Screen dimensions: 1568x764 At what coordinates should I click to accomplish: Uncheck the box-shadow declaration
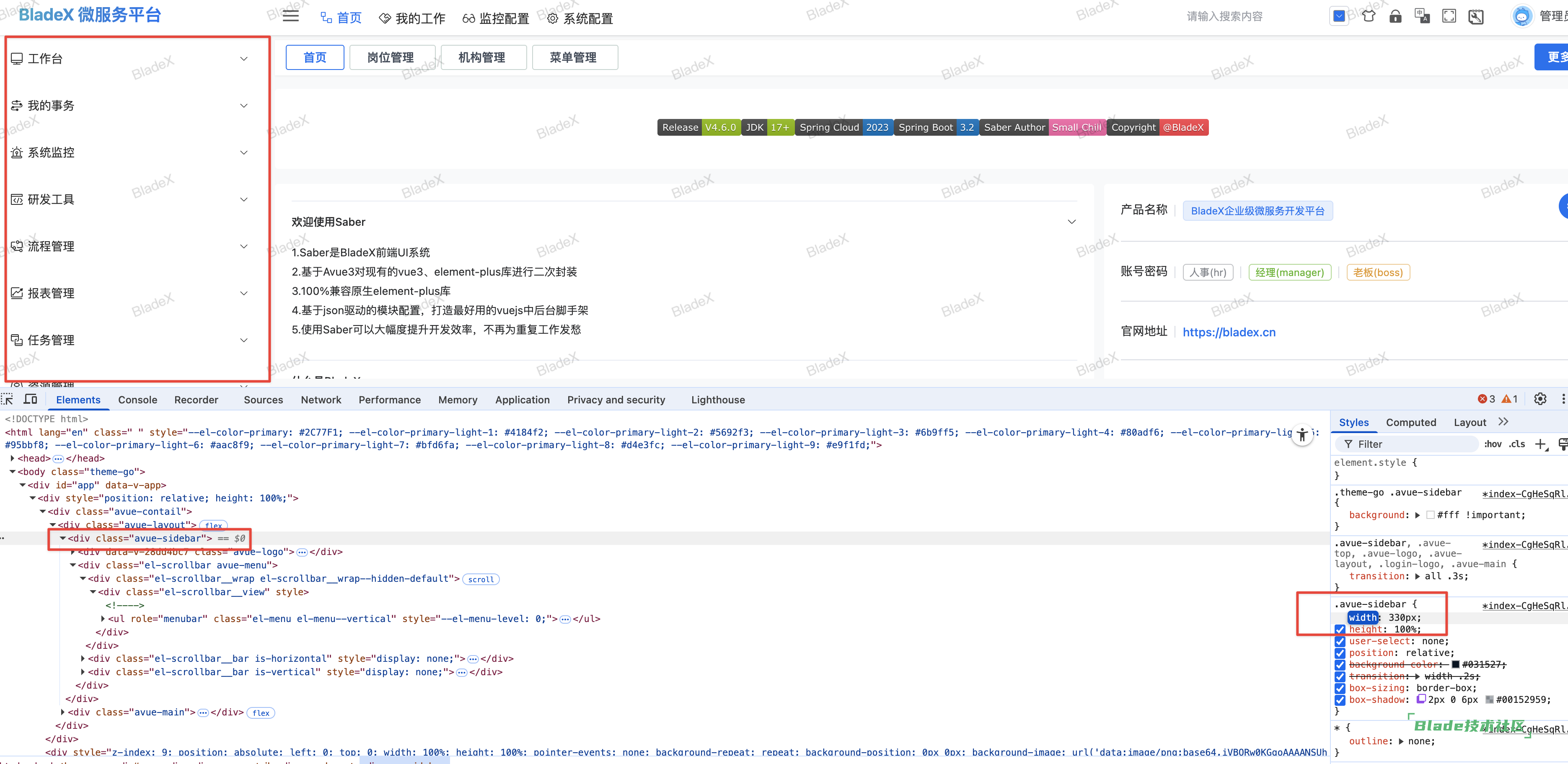[x=1340, y=700]
